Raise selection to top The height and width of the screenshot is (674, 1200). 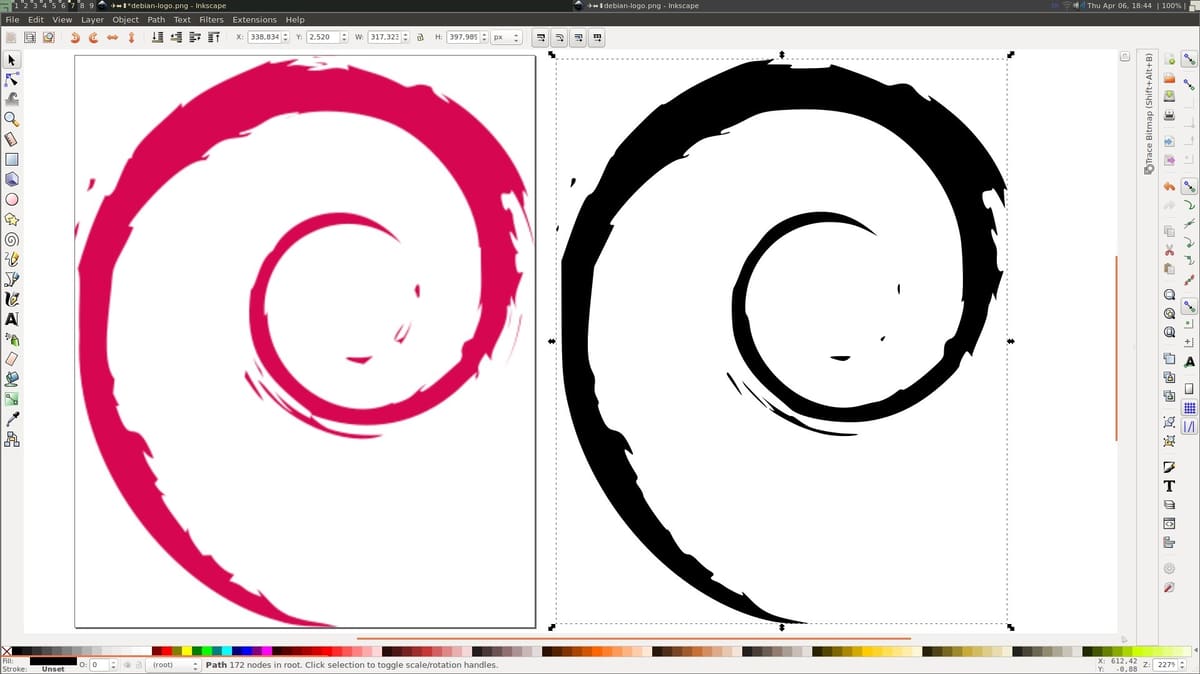pyautogui.click(x=213, y=37)
